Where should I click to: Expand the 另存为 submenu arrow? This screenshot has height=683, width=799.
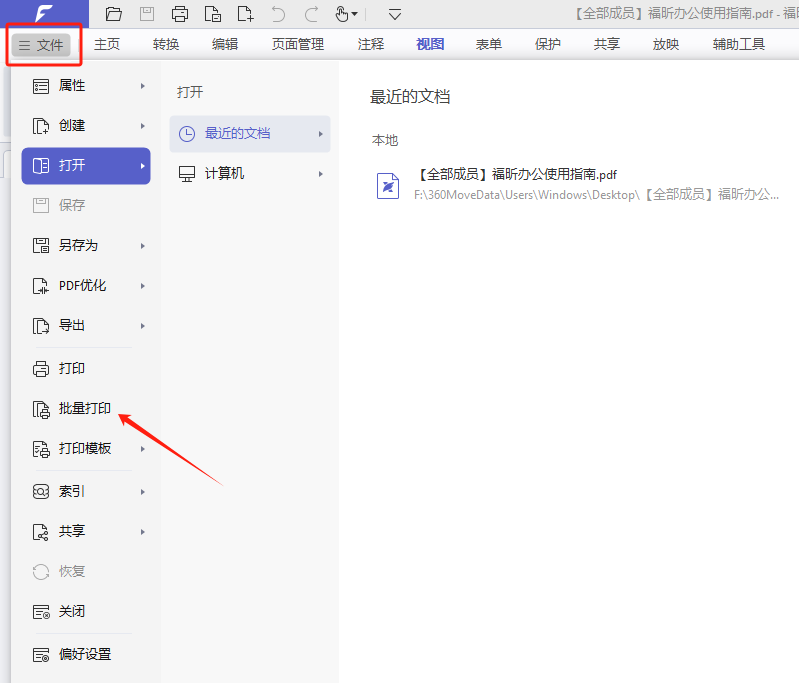click(143, 246)
